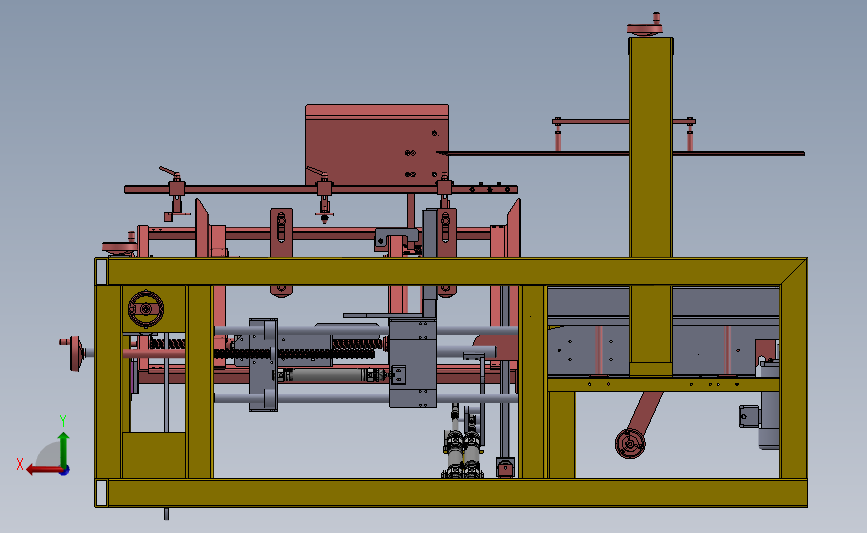Image resolution: width=867 pixels, height=533 pixels.
Task: Click the green Y axis arrow of triad
Action: (x=64, y=450)
